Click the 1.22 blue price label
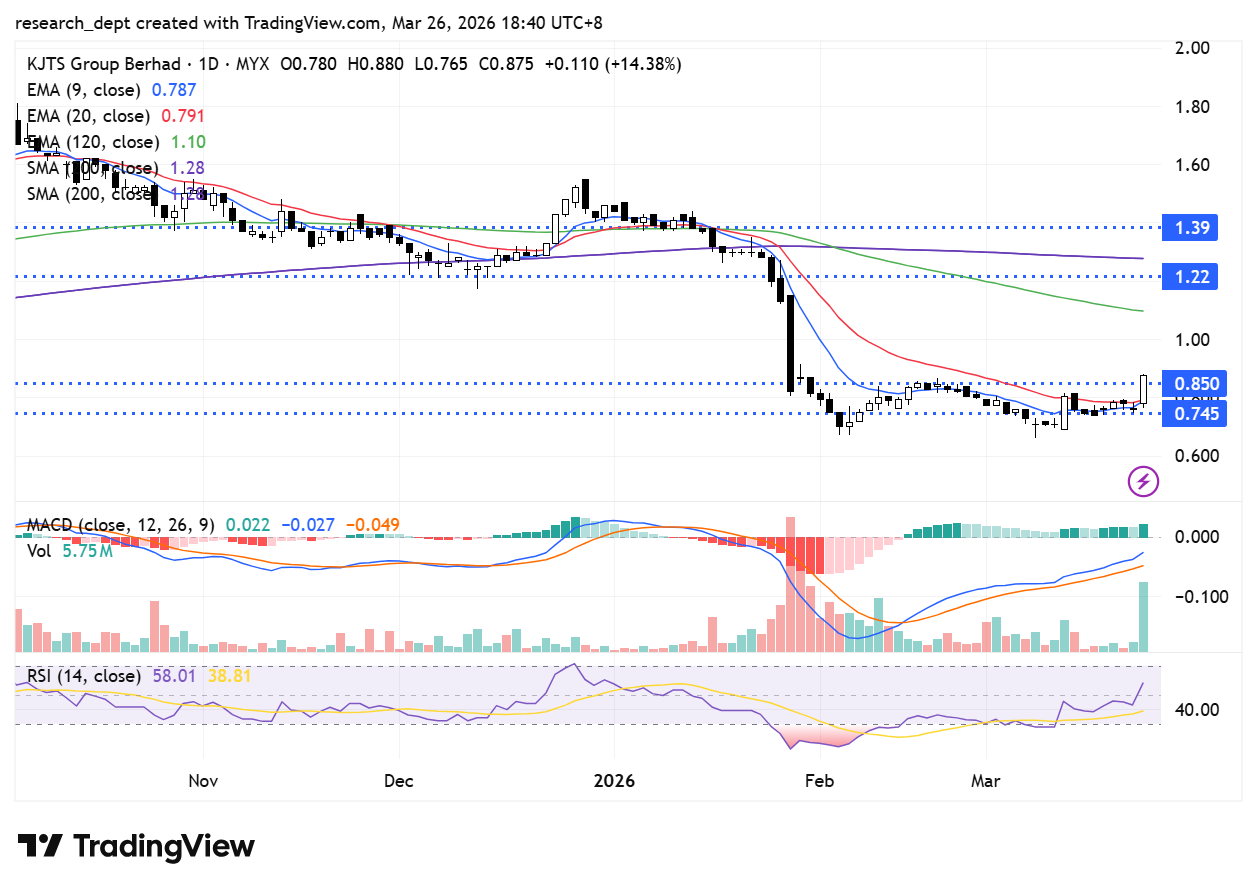 click(1196, 277)
